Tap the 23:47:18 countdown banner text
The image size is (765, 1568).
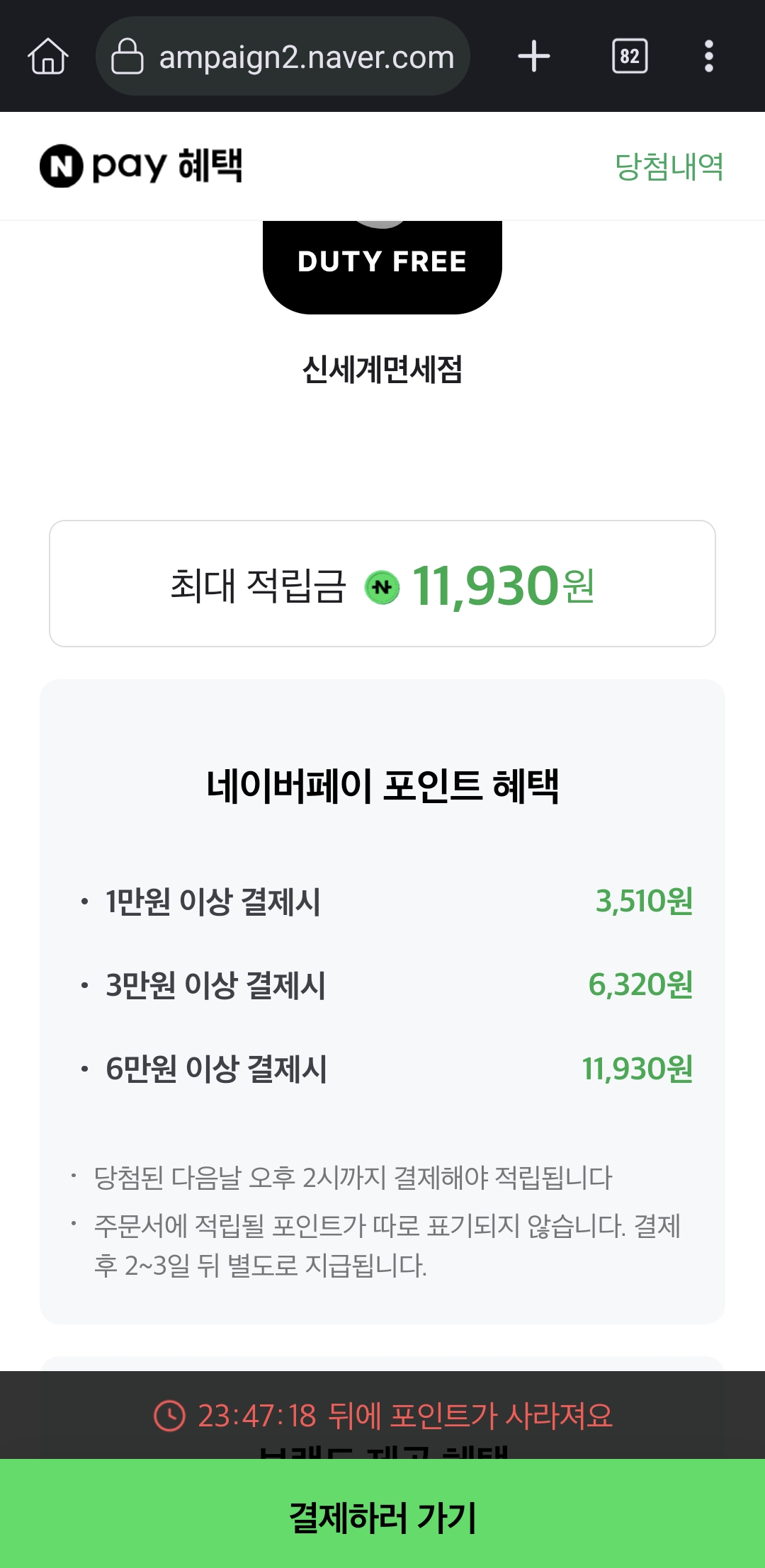[x=405, y=1416]
